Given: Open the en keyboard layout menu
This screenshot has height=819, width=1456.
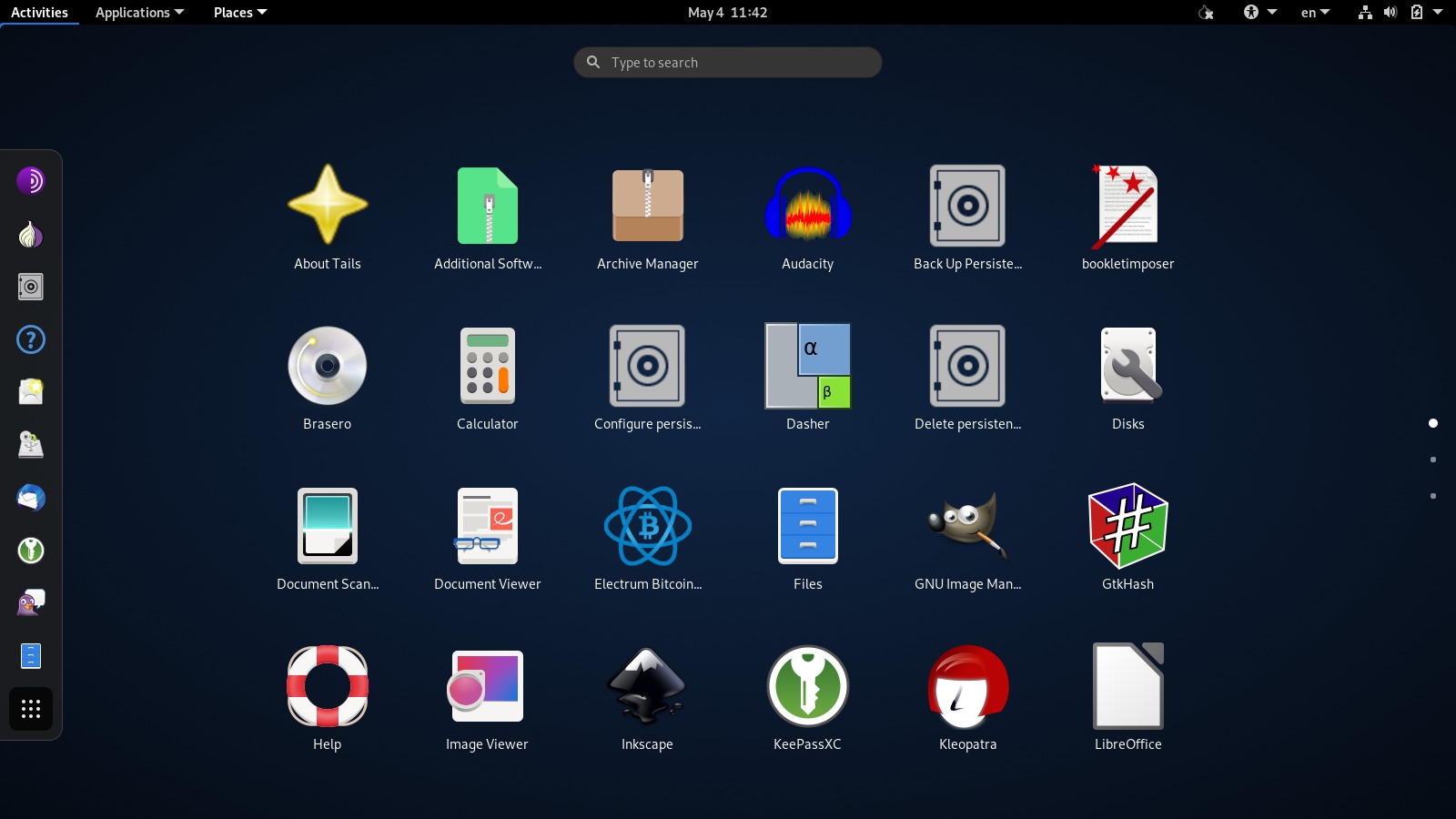Looking at the screenshot, I should click(1315, 13).
